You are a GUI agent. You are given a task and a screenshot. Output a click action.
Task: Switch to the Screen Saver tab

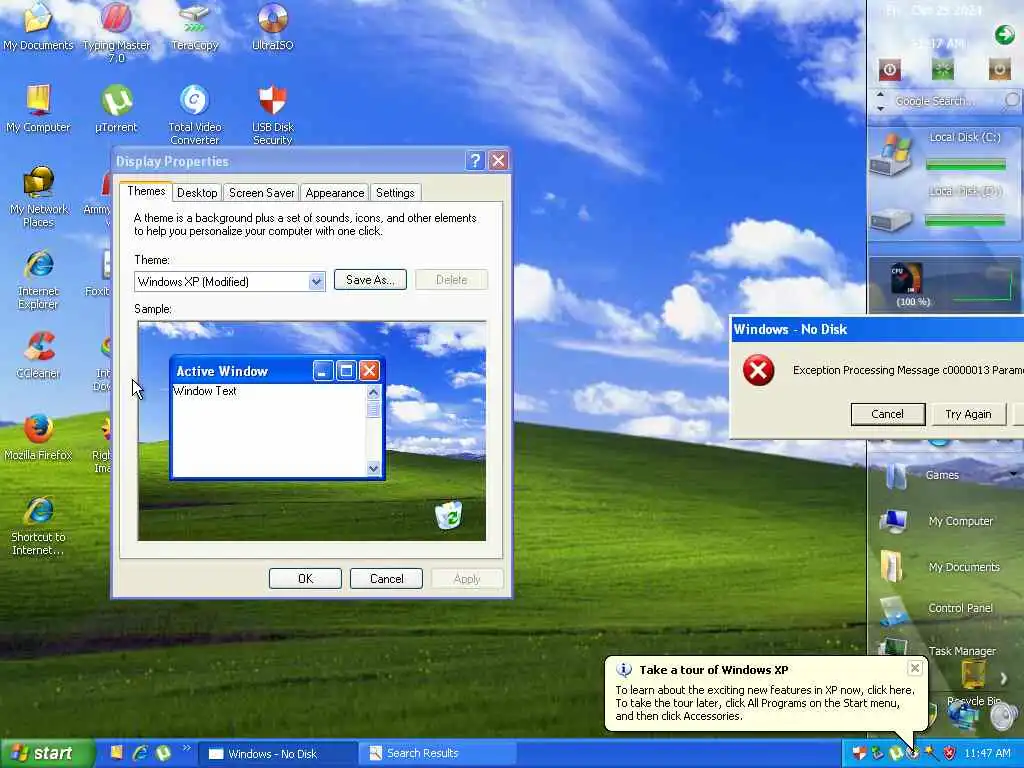[261, 193]
